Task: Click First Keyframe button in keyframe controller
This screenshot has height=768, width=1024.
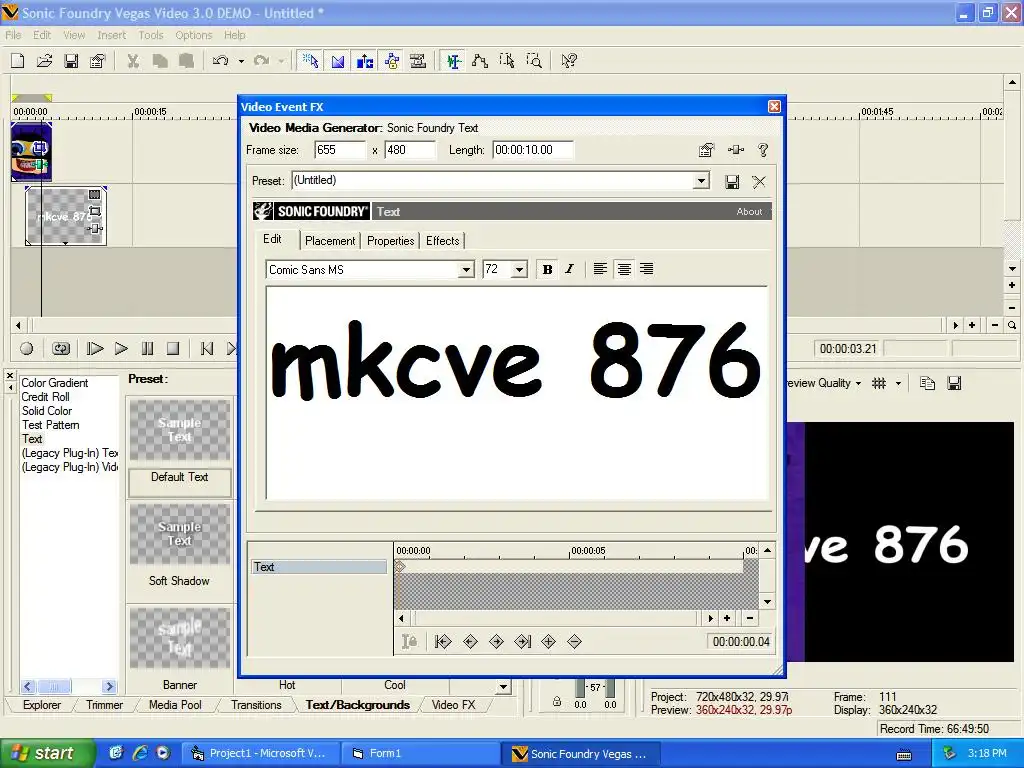Action: point(443,642)
